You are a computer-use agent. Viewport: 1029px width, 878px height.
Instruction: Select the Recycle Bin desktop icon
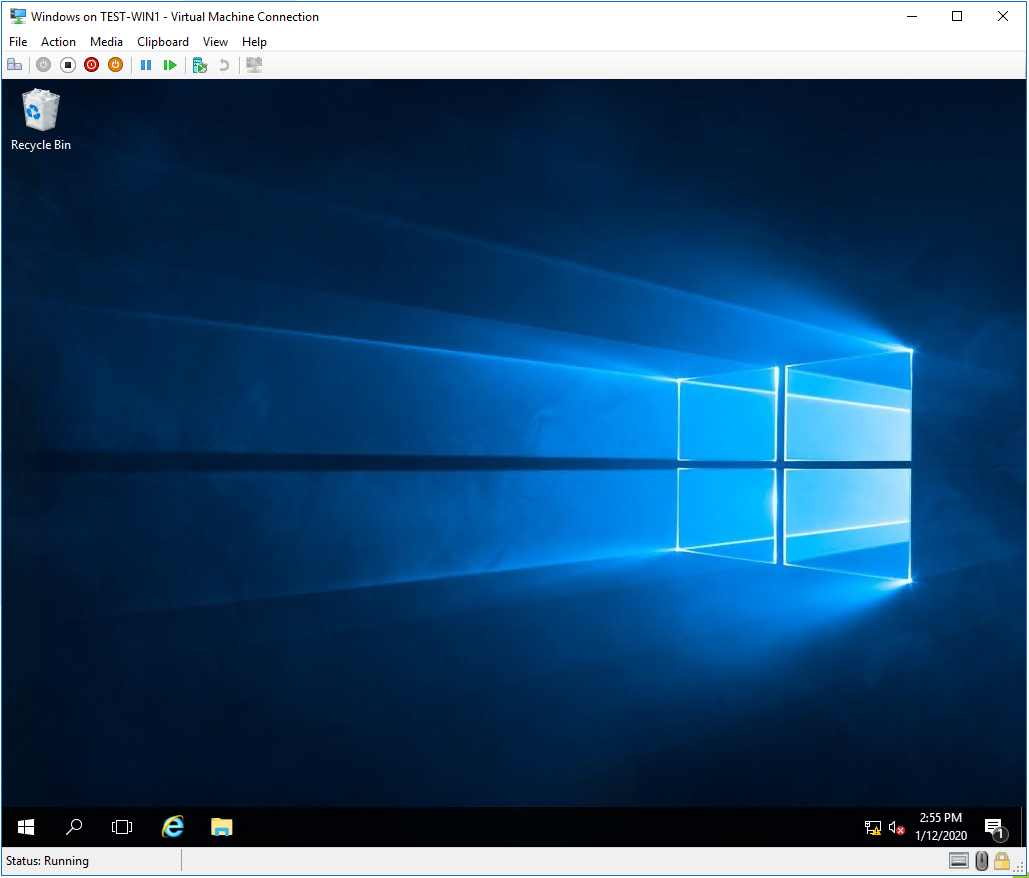[41, 120]
